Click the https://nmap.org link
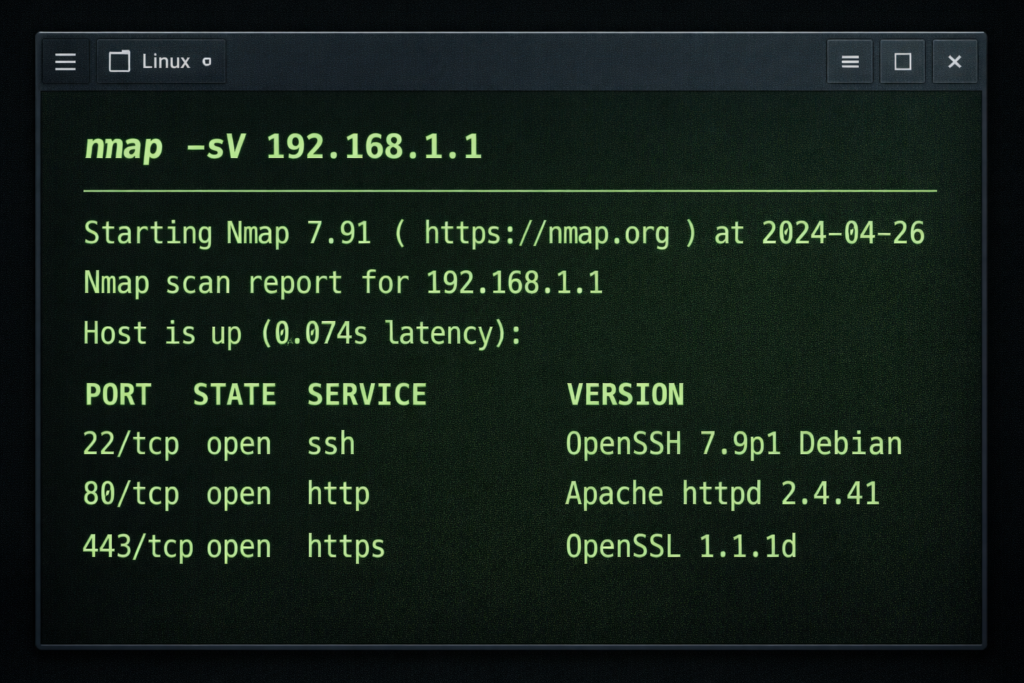Image resolution: width=1024 pixels, height=683 pixels. click(547, 233)
